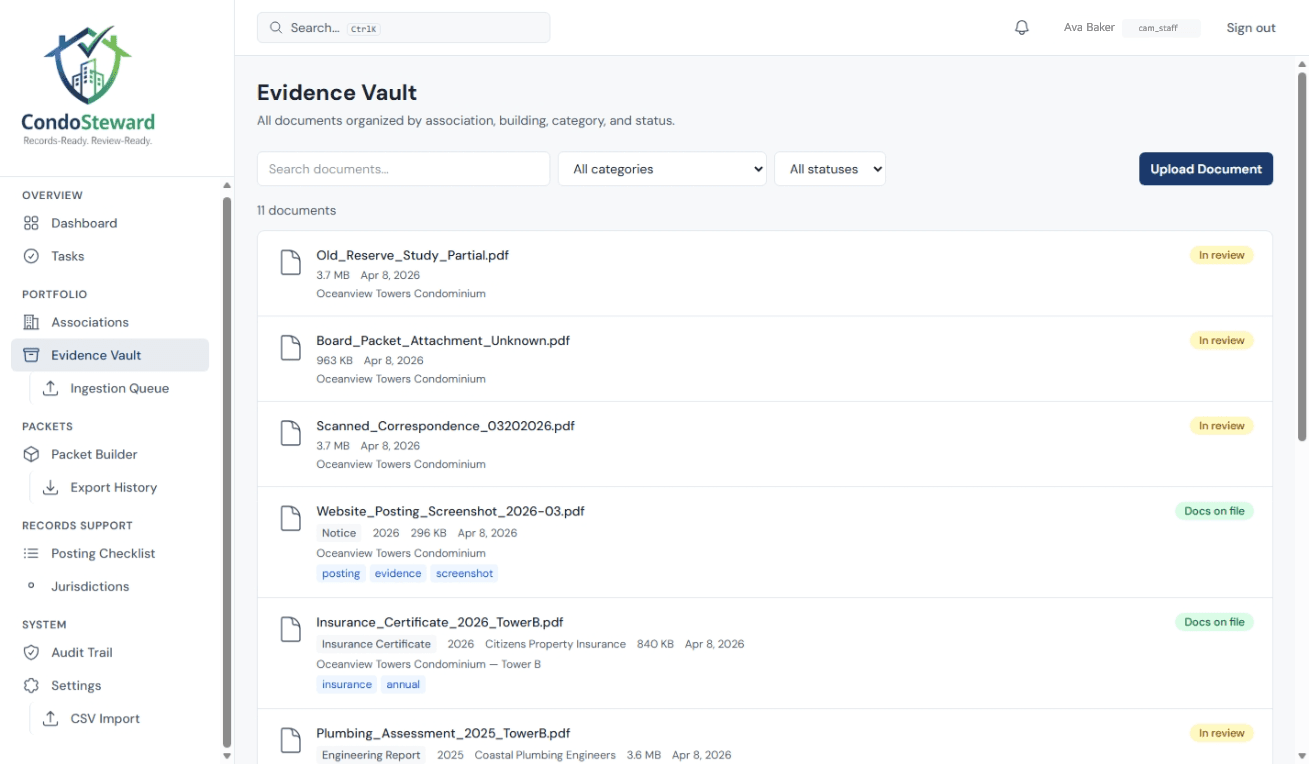Click the Posting Checklist list icon
1314x764 pixels.
(x=31, y=553)
